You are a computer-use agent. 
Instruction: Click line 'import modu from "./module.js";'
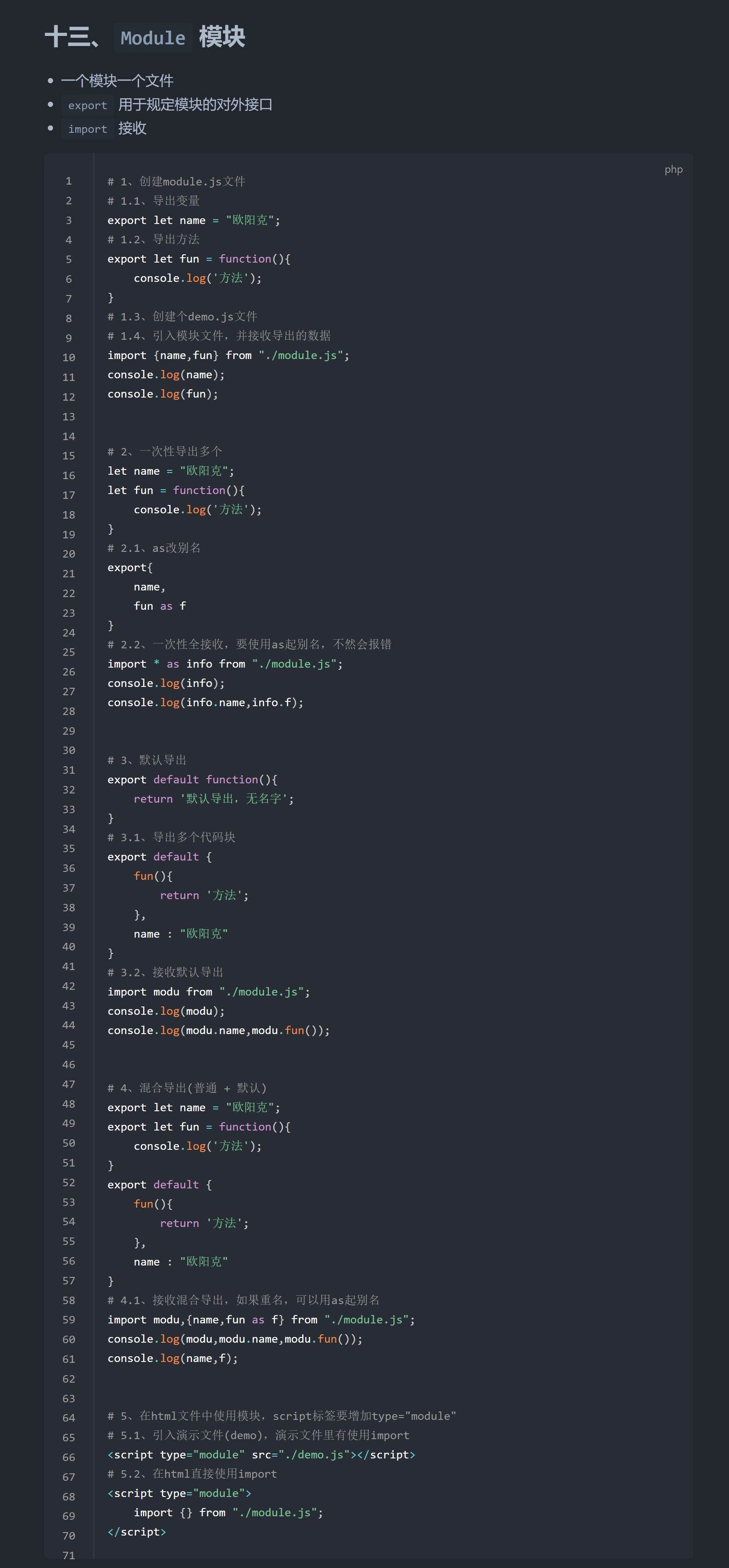[x=209, y=992]
